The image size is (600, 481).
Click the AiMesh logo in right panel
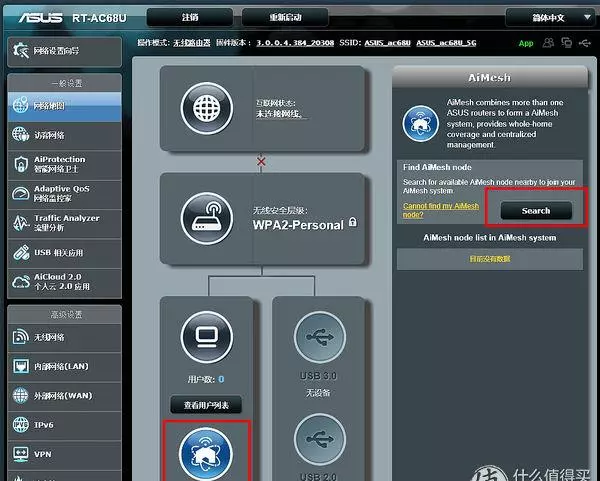(x=421, y=124)
